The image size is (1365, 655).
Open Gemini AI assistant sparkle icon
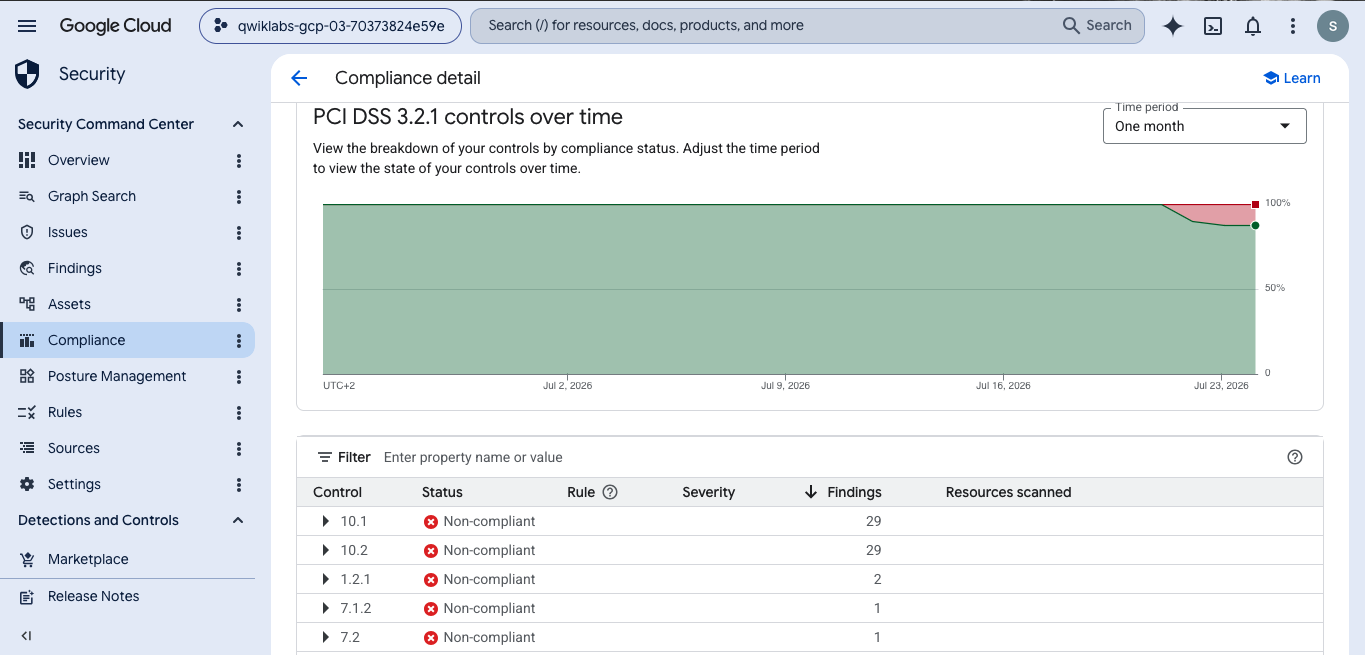(x=1173, y=27)
